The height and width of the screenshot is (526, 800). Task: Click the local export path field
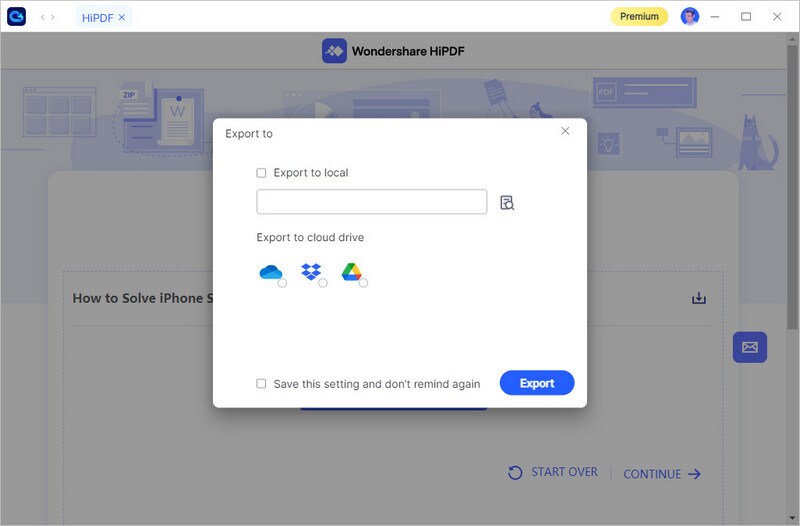371,202
